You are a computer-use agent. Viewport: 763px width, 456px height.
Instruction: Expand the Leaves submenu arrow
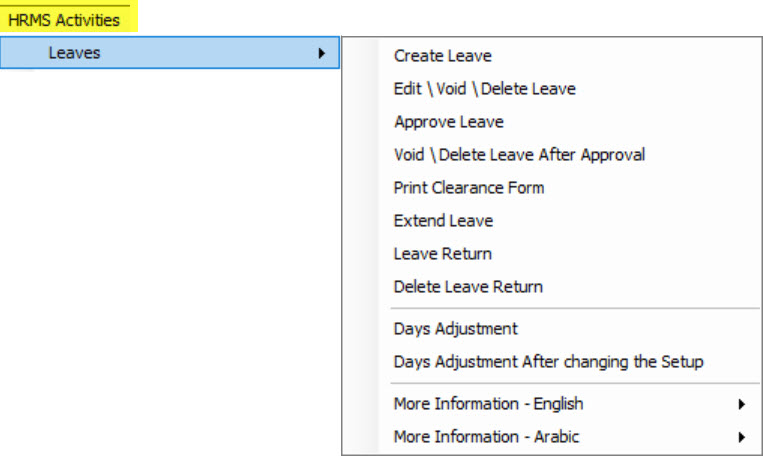click(322, 53)
